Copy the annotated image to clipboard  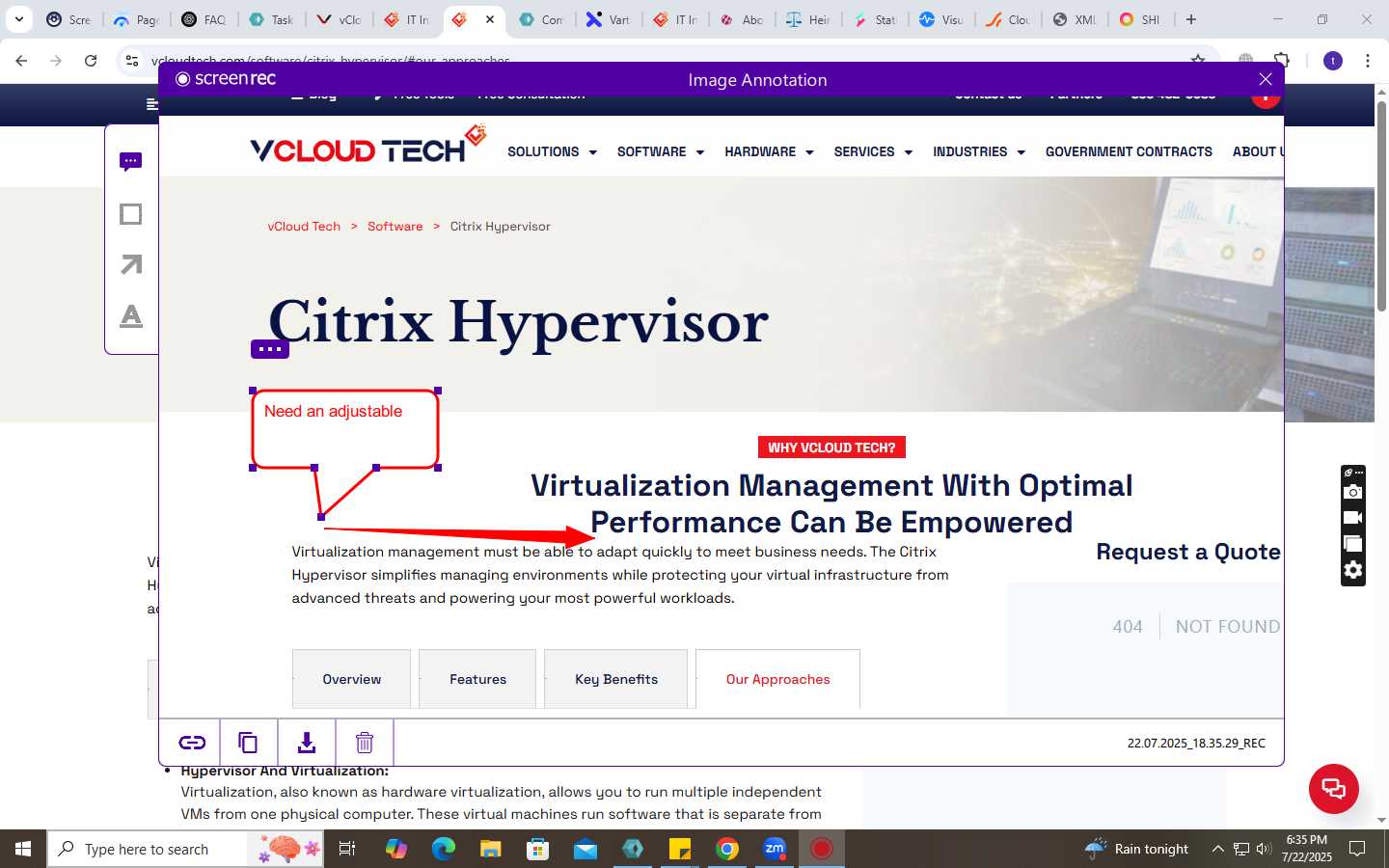click(x=248, y=743)
